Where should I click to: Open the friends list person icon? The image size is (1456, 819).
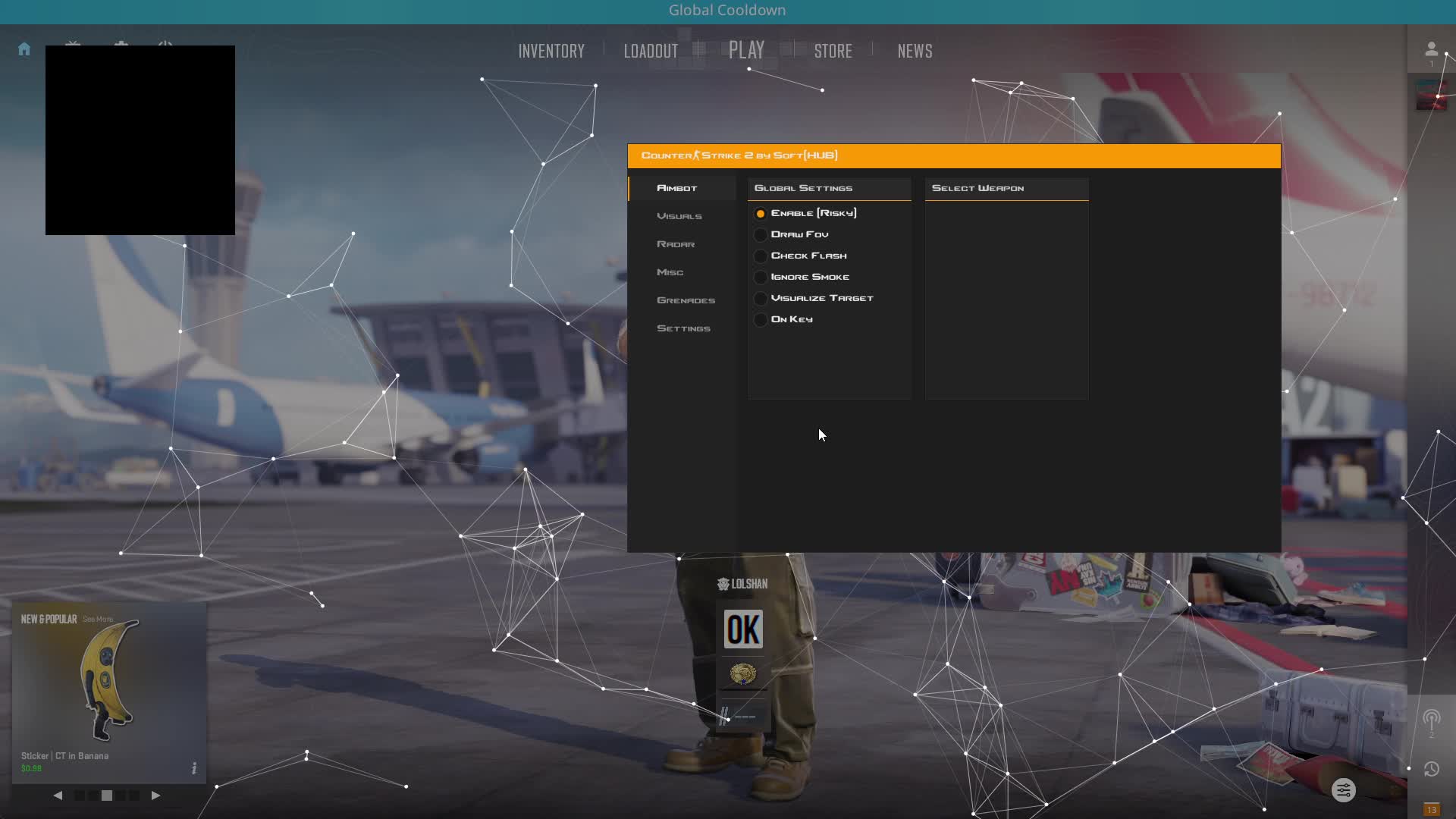point(1431,49)
